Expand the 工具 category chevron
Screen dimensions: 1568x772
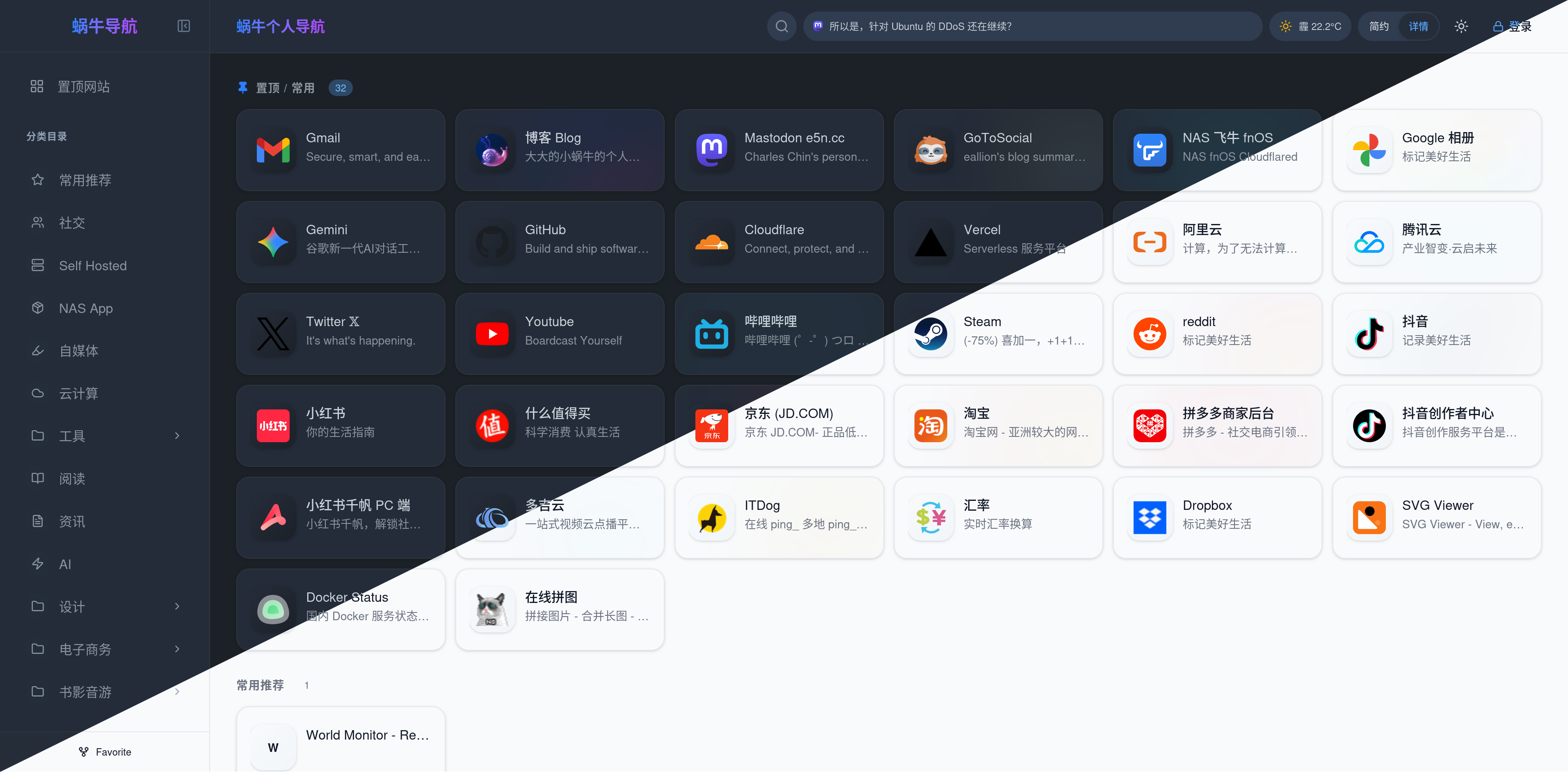177,436
